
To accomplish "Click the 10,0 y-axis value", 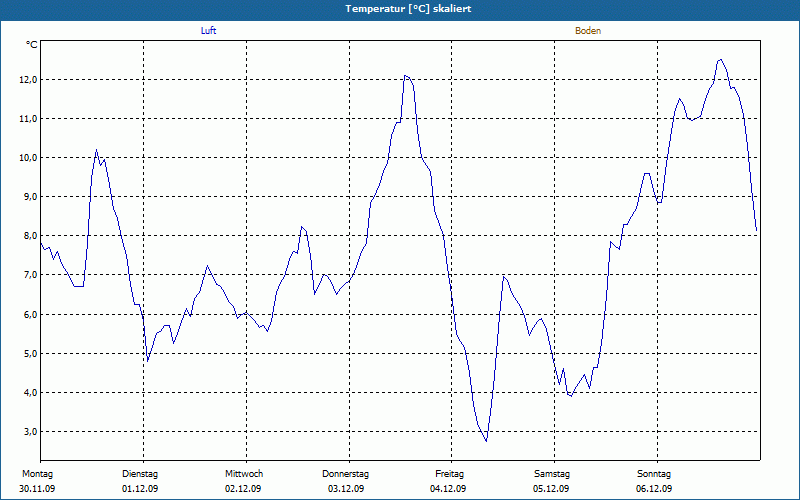I will (x=28, y=158).
